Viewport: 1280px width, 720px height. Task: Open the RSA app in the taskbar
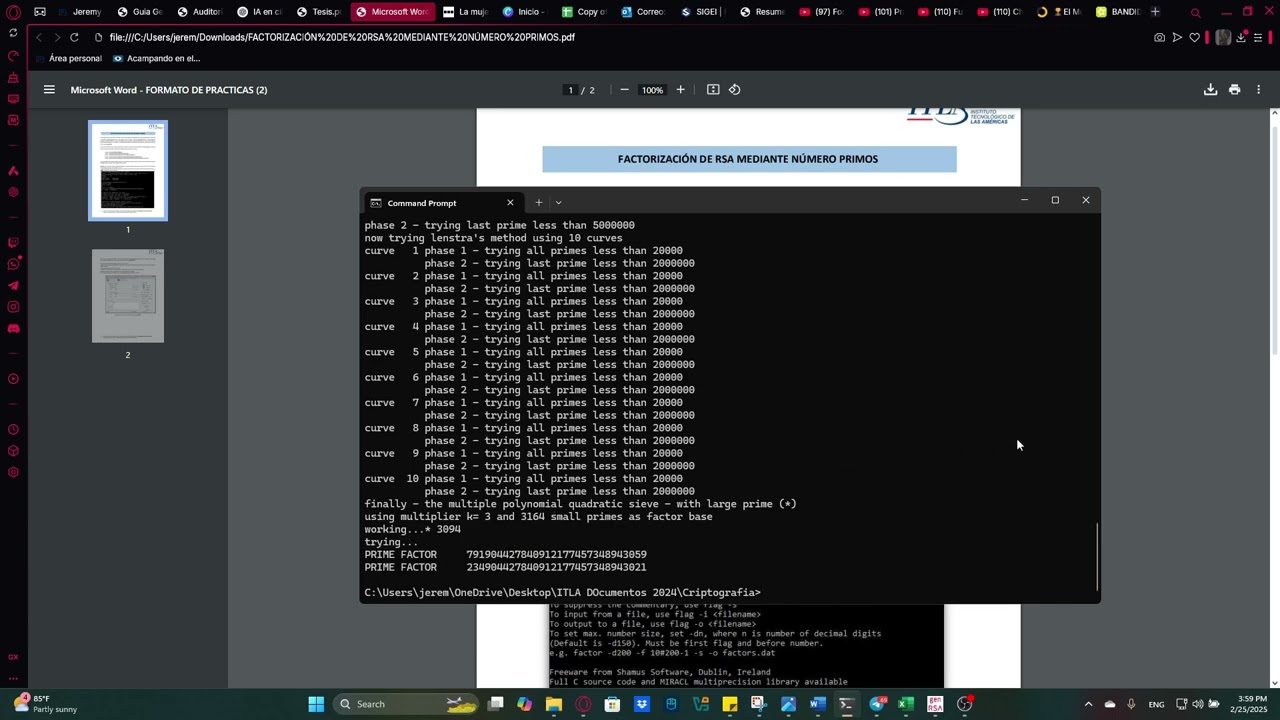(935, 704)
